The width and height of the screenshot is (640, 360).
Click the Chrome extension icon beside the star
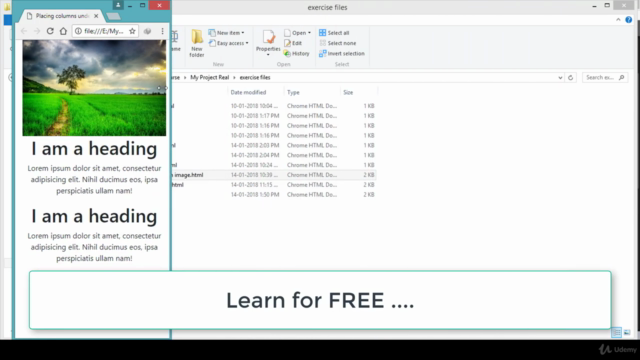[x=147, y=31]
